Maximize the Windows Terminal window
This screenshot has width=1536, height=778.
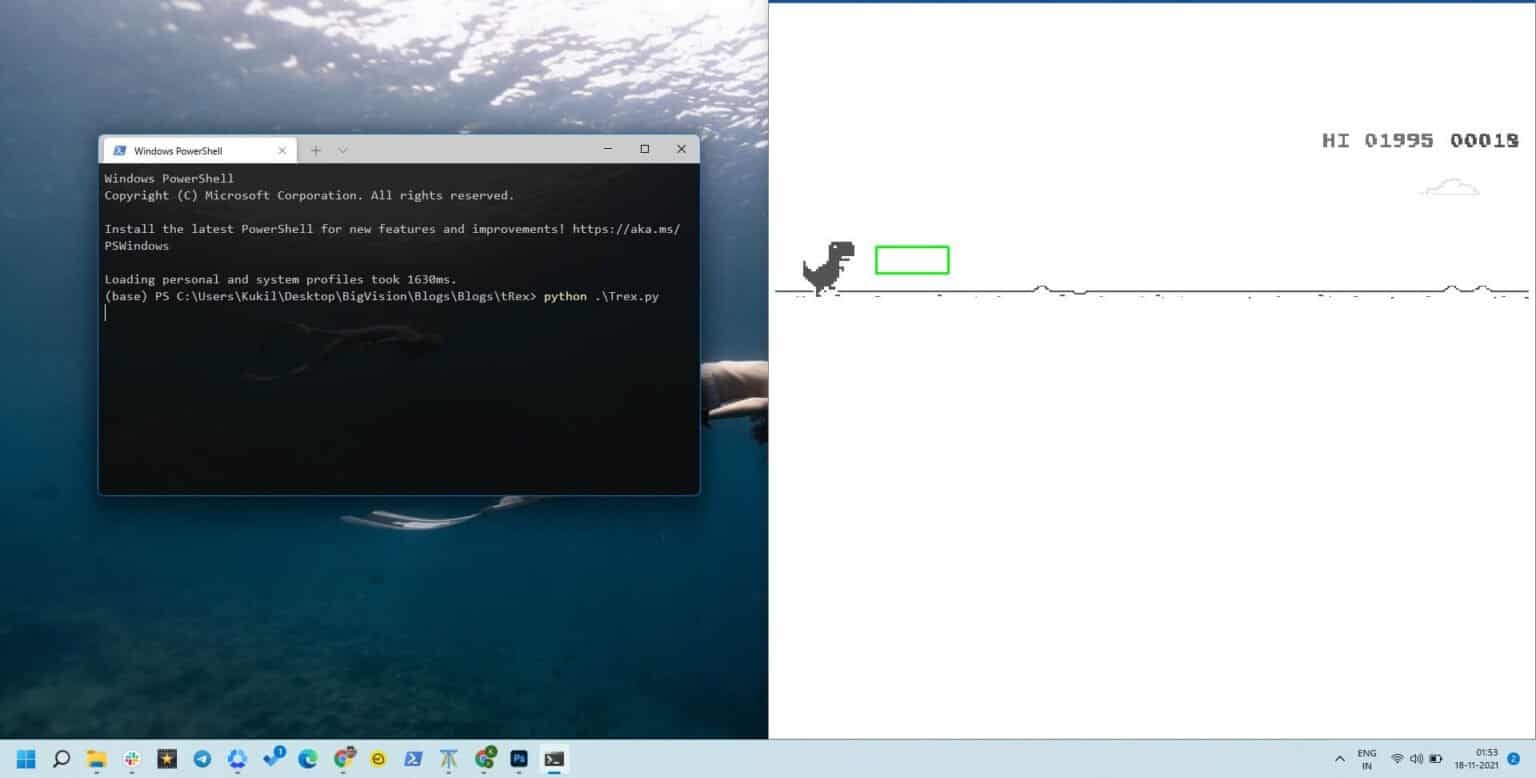click(645, 149)
